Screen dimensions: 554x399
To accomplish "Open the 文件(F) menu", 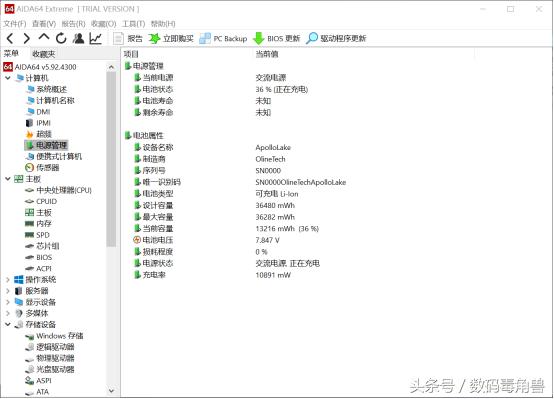I will tap(14, 24).
